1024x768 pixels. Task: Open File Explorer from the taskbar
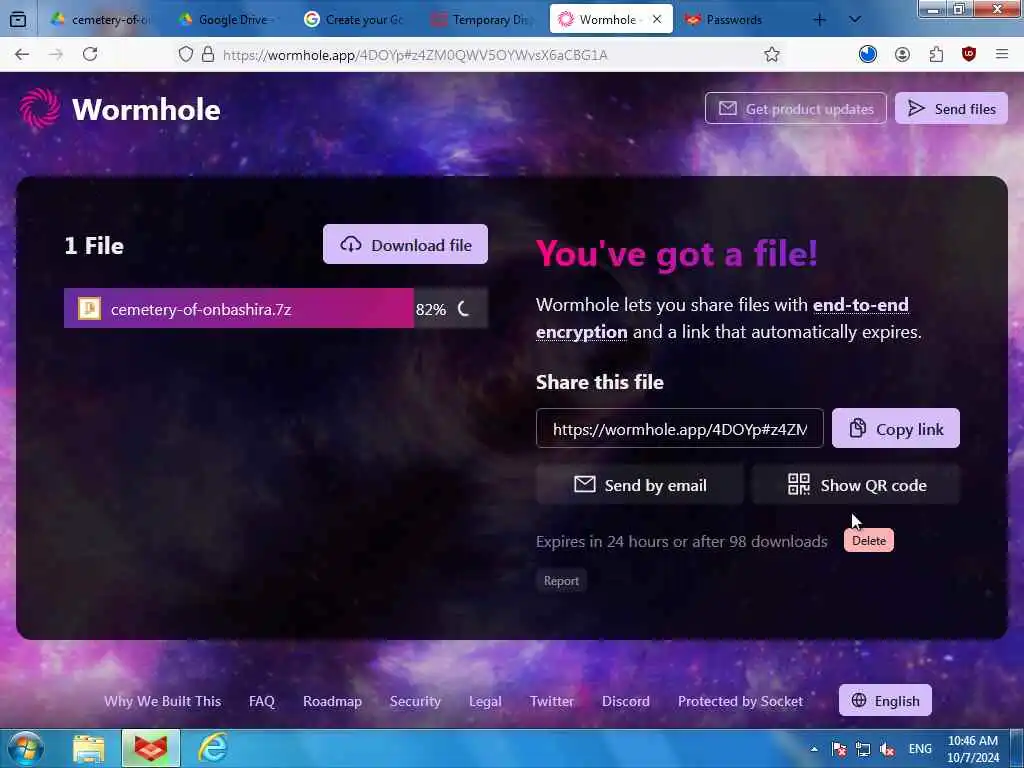[x=88, y=748]
